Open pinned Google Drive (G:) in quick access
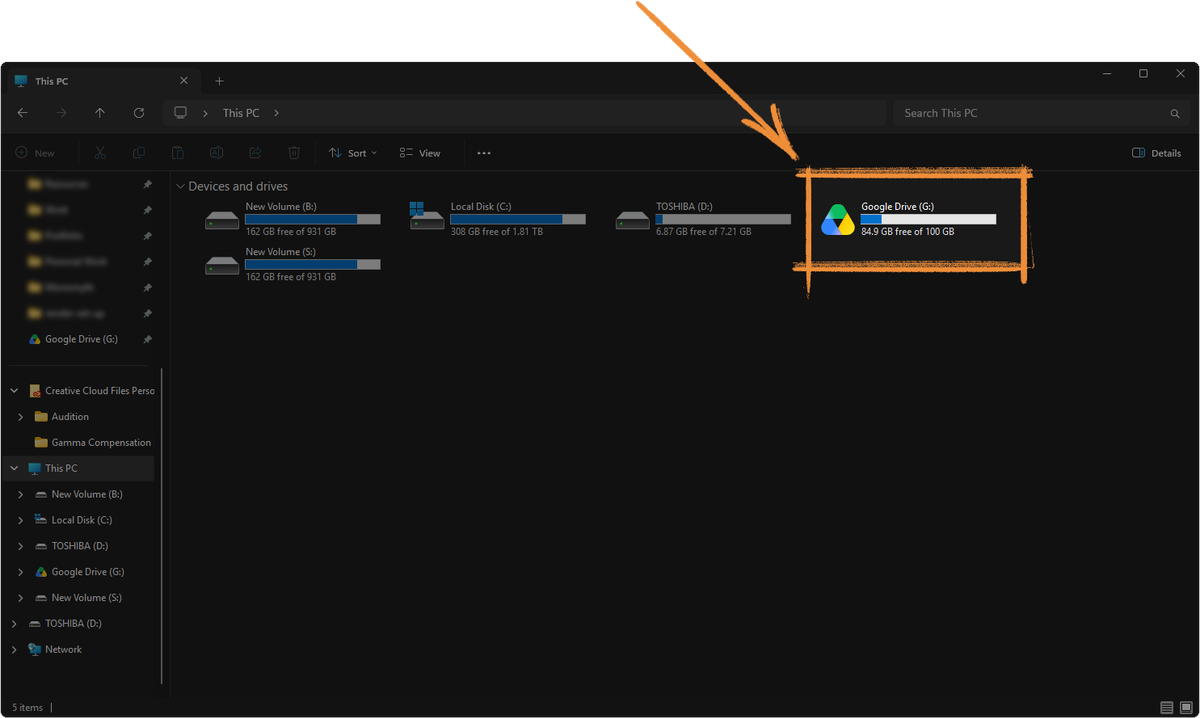This screenshot has height=718, width=1200. click(80, 339)
